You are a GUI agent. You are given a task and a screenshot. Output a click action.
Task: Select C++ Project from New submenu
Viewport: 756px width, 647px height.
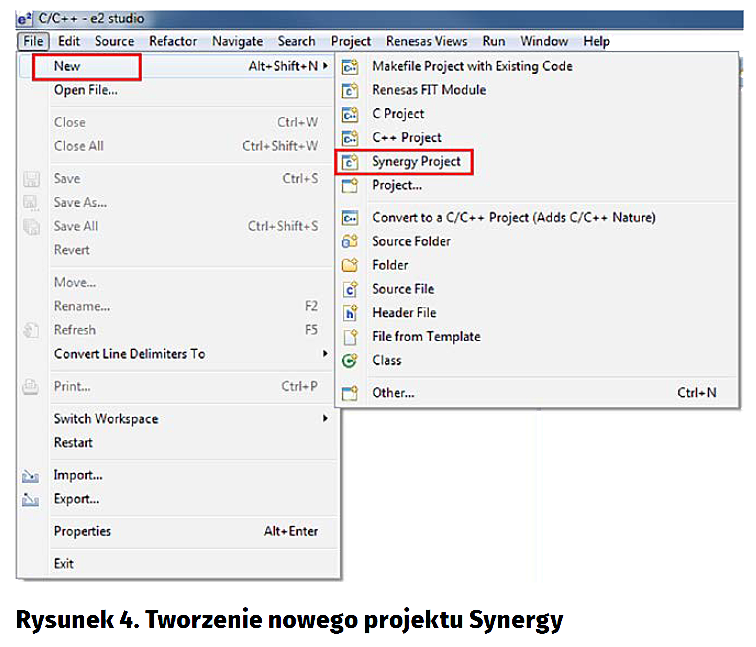click(x=407, y=138)
